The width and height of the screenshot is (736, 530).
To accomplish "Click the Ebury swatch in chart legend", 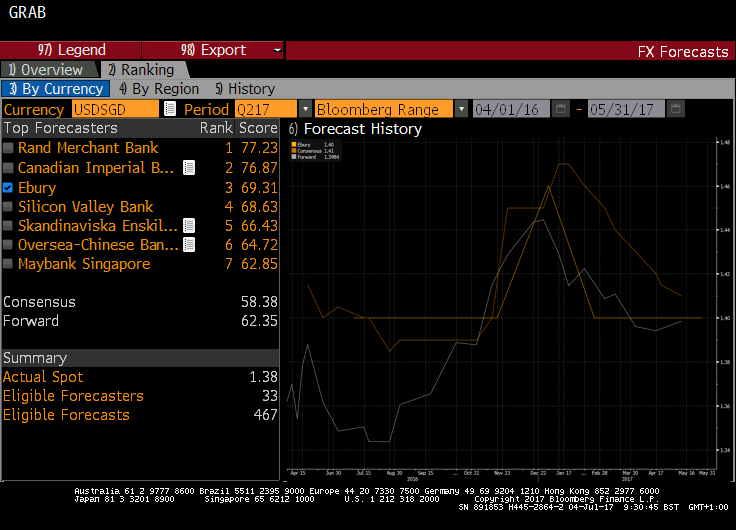I will tap(294, 145).
